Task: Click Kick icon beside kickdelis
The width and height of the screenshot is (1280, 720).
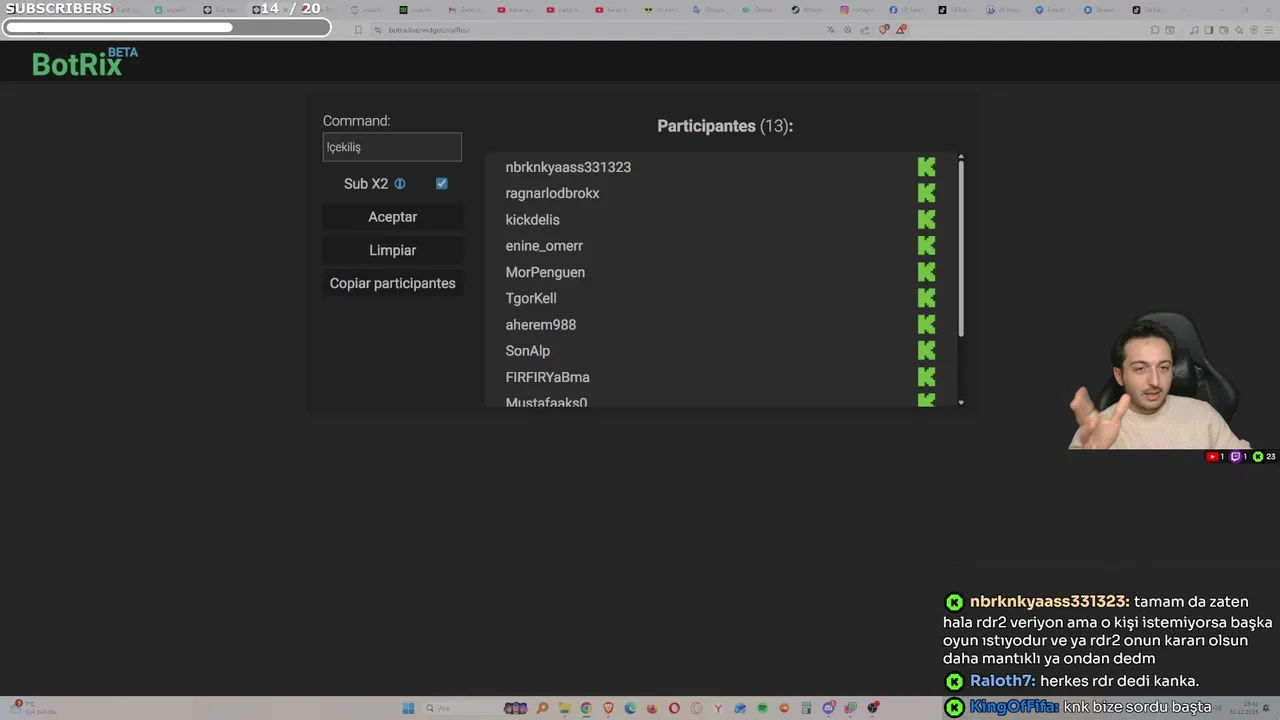Action: click(927, 219)
